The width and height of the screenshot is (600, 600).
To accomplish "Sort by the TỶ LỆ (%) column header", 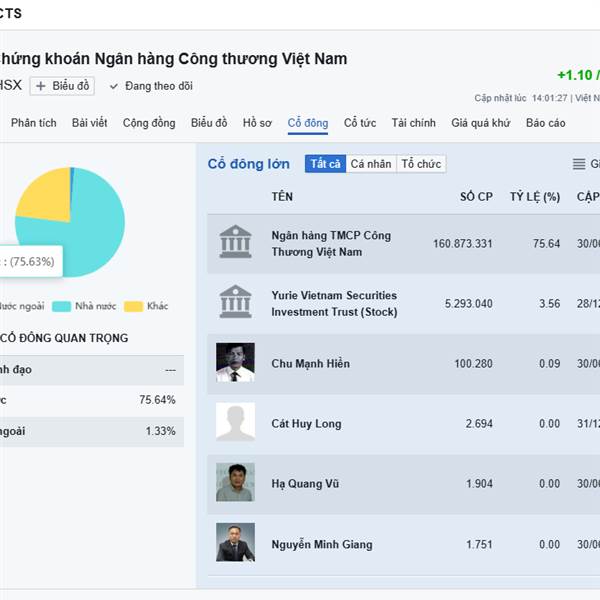I will [x=535, y=197].
